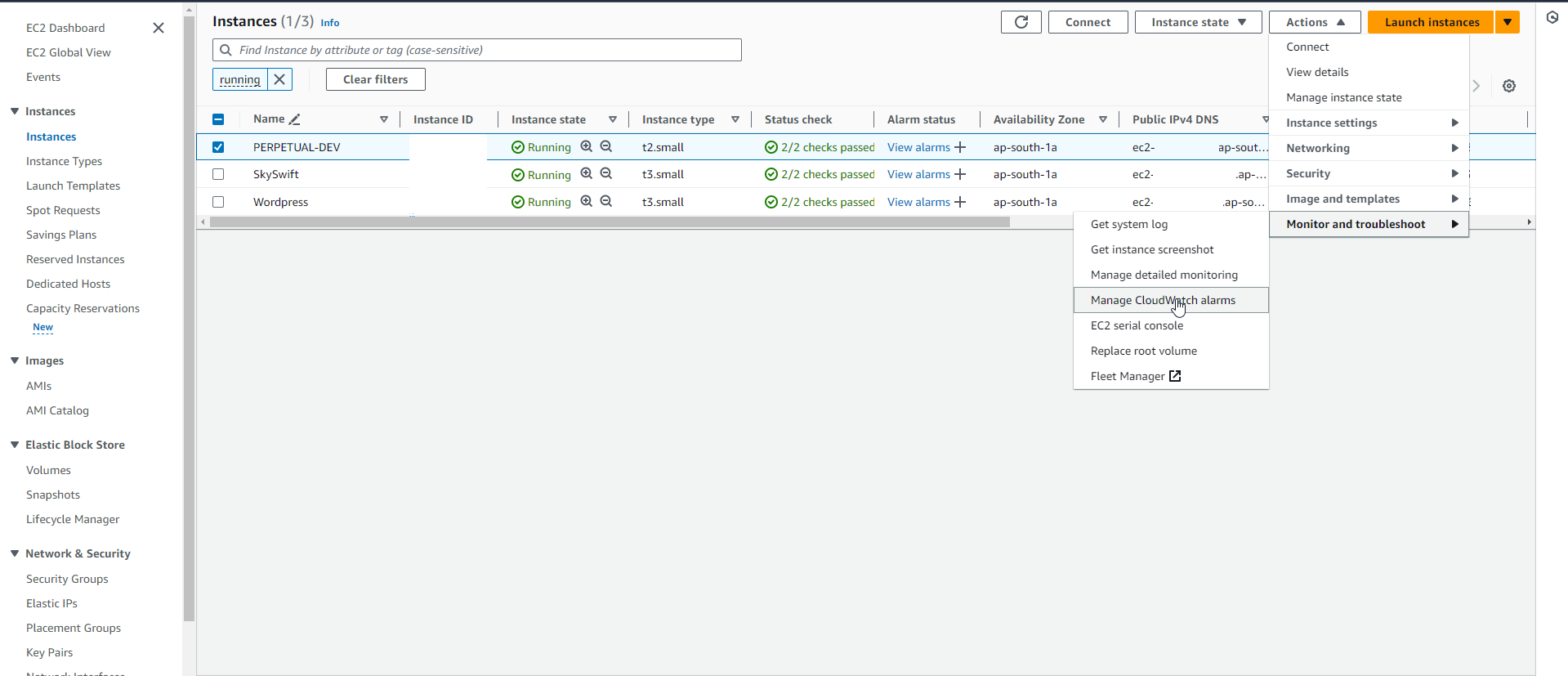Select EC2 serial console option
This screenshot has height=676, width=1568.
click(x=1171, y=325)
